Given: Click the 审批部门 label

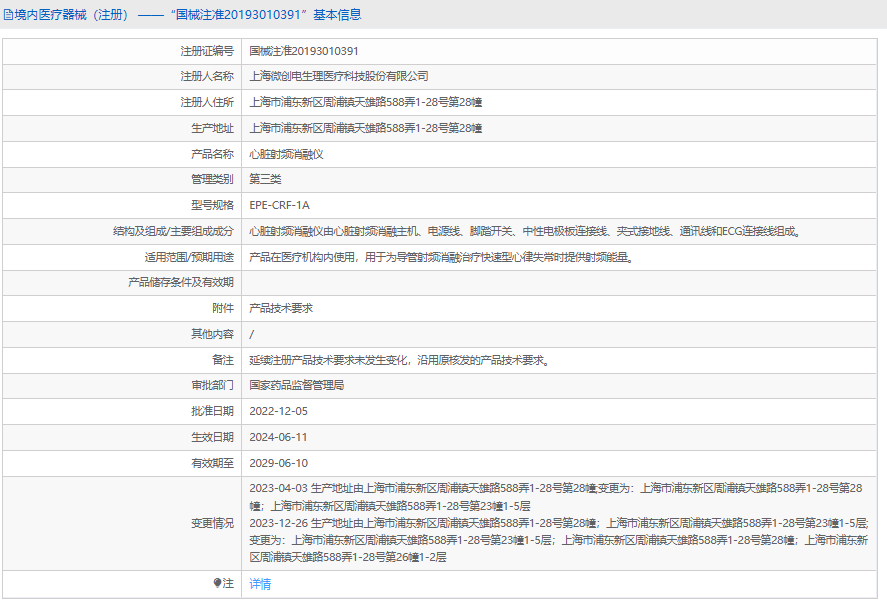Looking at the screenshot, I should click(212, 385).
